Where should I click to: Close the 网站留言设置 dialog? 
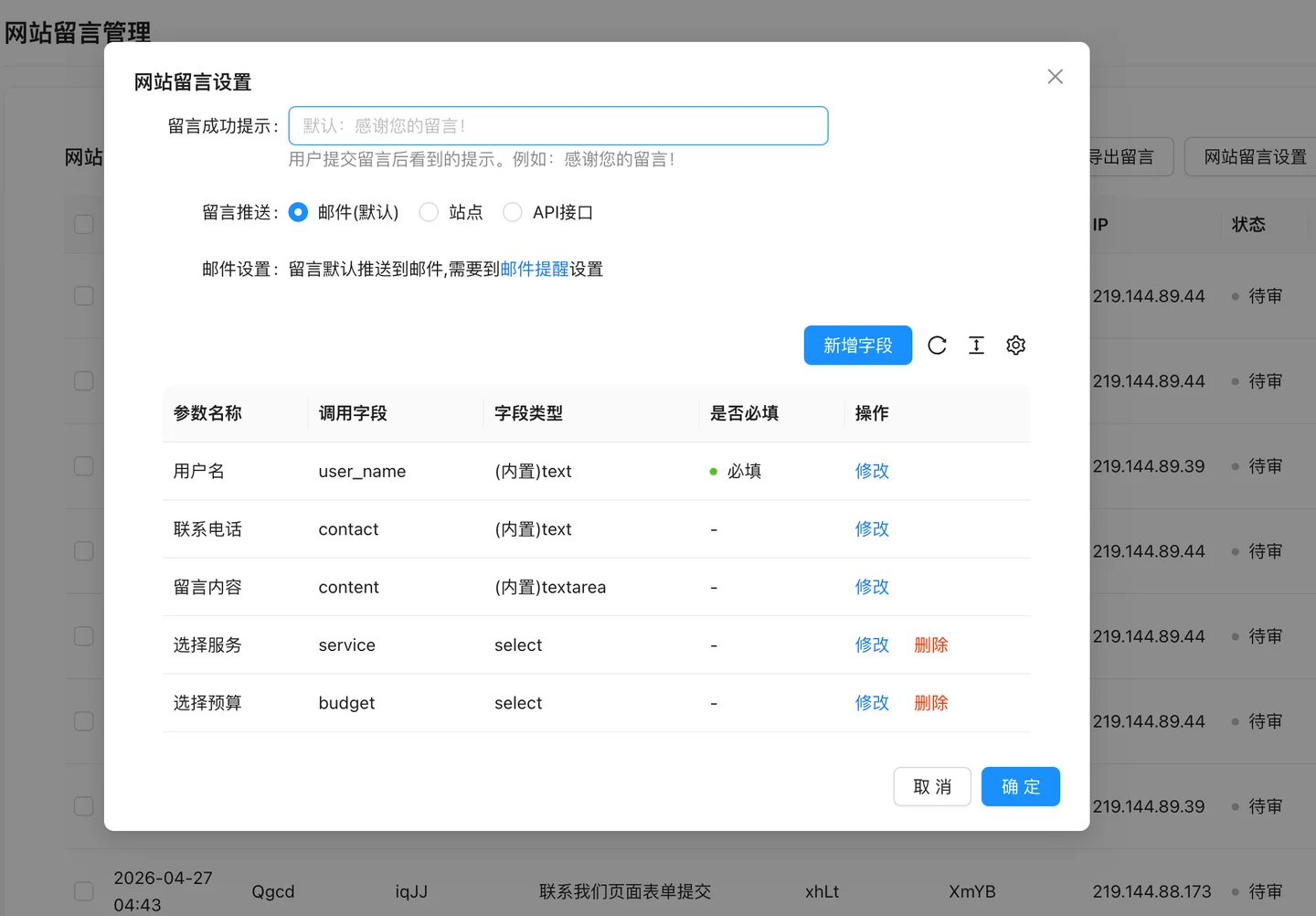point(1055,77)
